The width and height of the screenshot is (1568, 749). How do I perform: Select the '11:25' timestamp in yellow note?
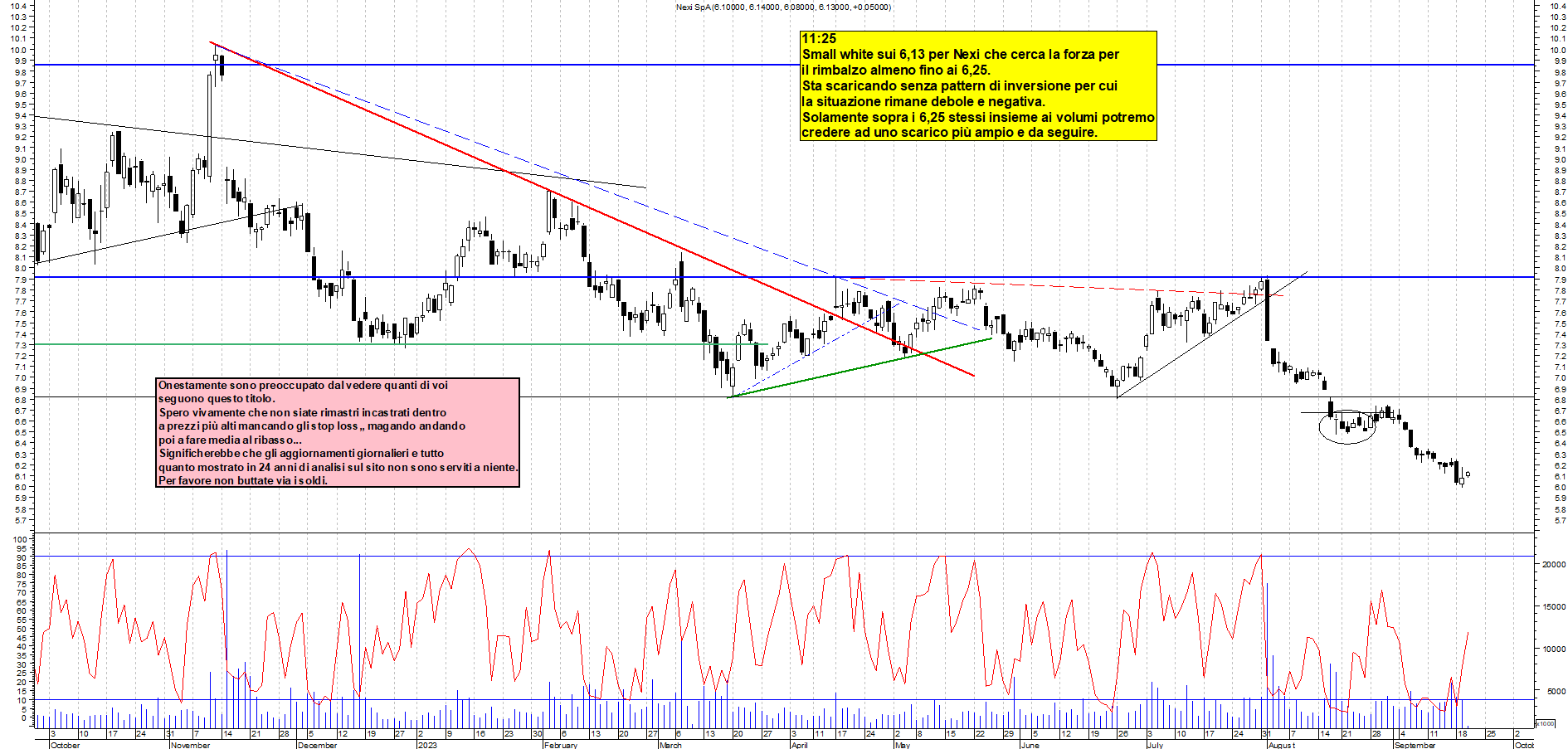point(819,39)
